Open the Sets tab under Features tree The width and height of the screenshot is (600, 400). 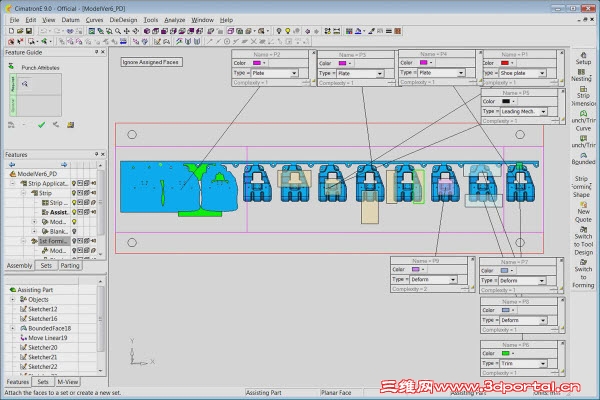(x=46, y=265)
